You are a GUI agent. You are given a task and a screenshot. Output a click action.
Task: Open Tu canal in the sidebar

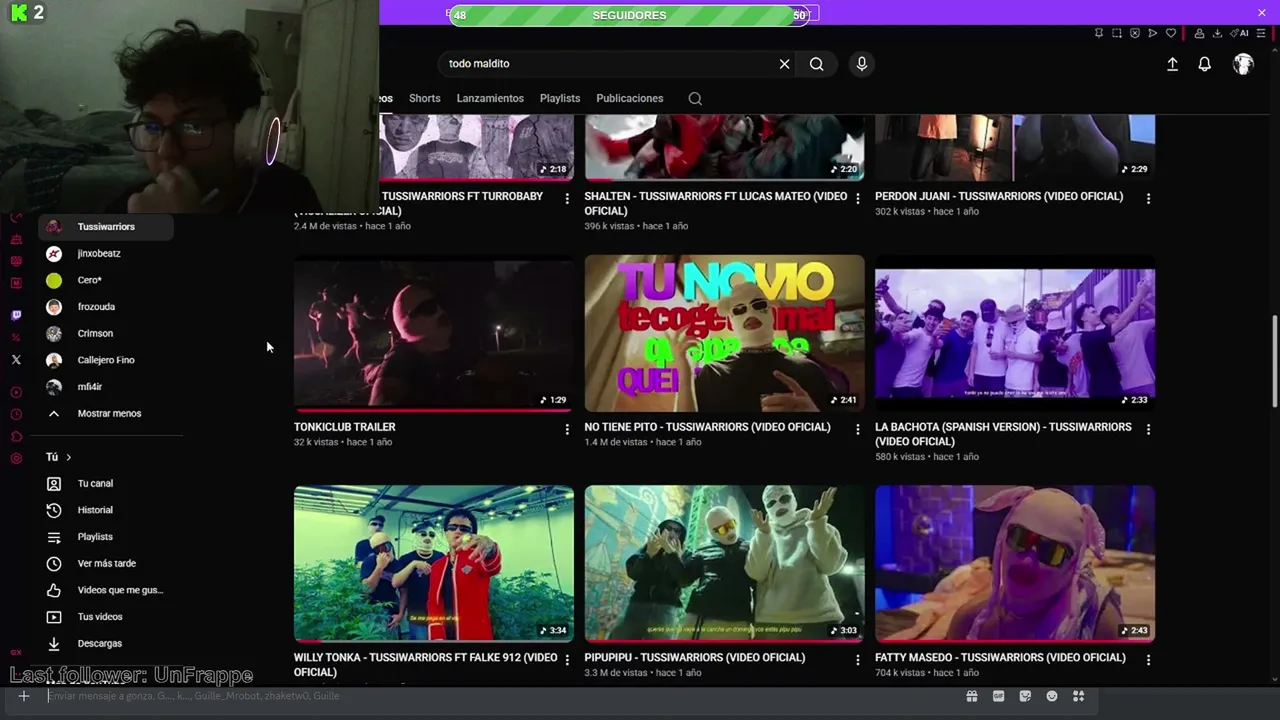tap(107, 484)
